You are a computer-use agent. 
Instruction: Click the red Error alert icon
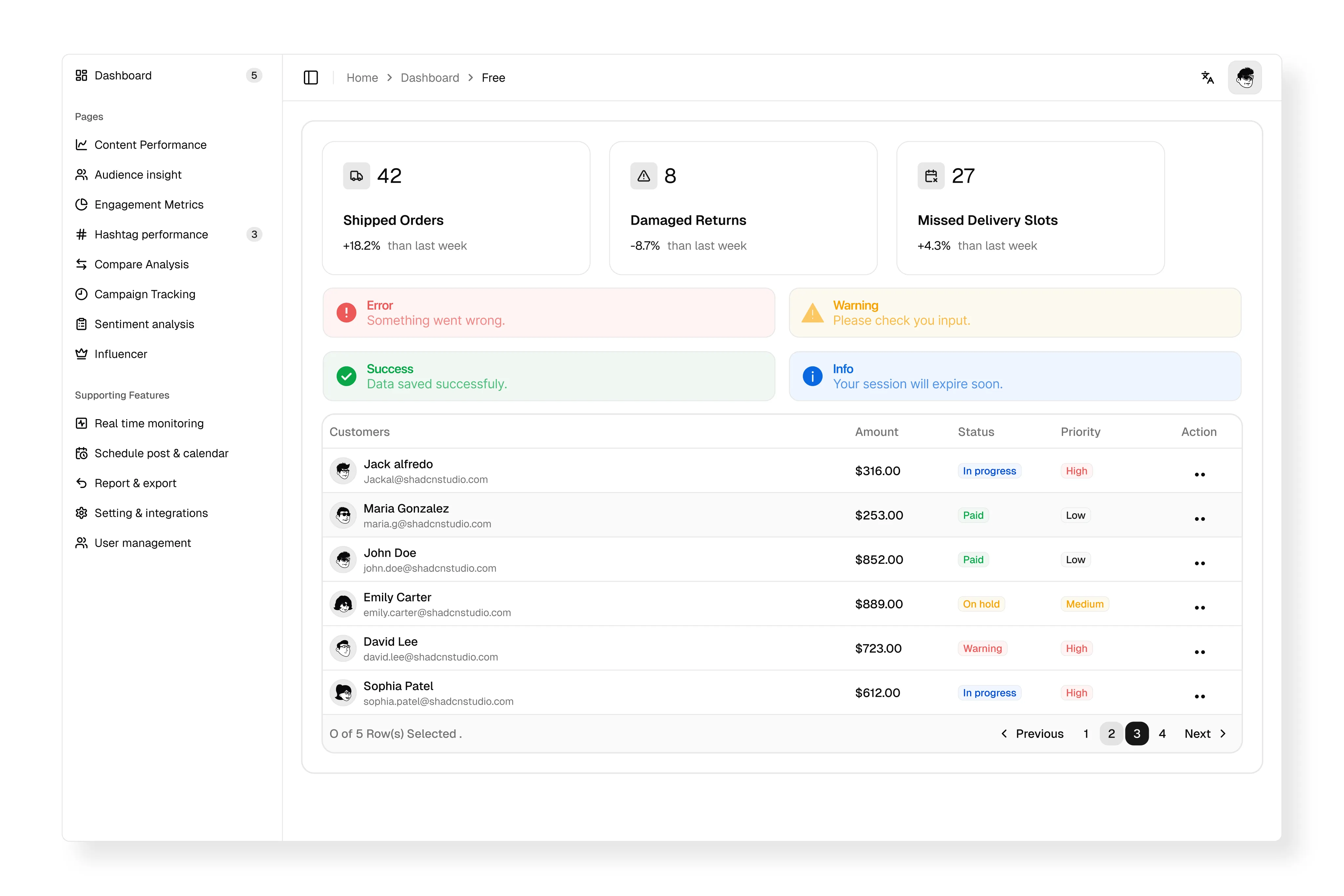pos(346,313)
